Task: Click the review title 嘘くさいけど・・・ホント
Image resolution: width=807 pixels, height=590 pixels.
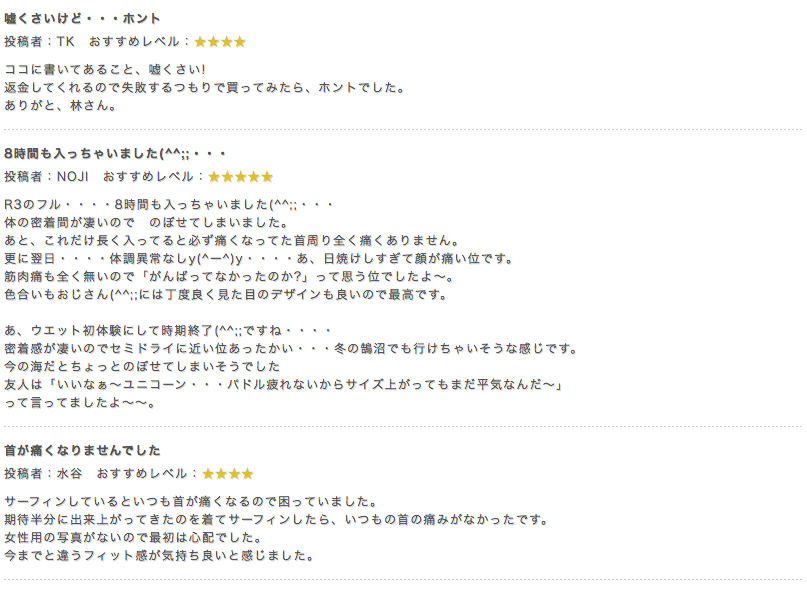Action: tap(83, 19)
